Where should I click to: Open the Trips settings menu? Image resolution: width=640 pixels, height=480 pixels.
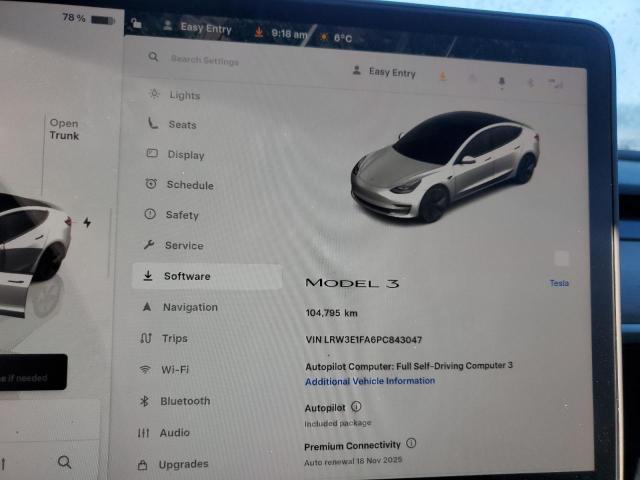click(x=164, y=338)
